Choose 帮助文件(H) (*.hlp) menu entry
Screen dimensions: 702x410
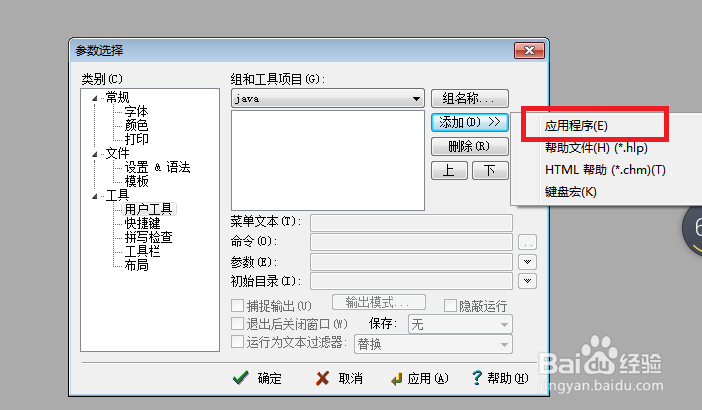596,148
